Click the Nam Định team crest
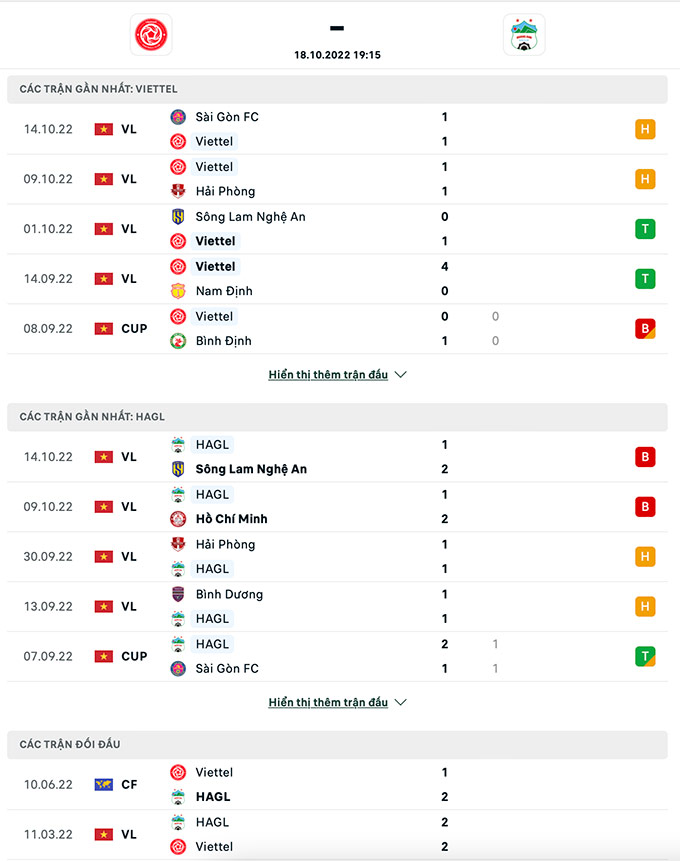This screenshot has width=680, height=861. 178,291
